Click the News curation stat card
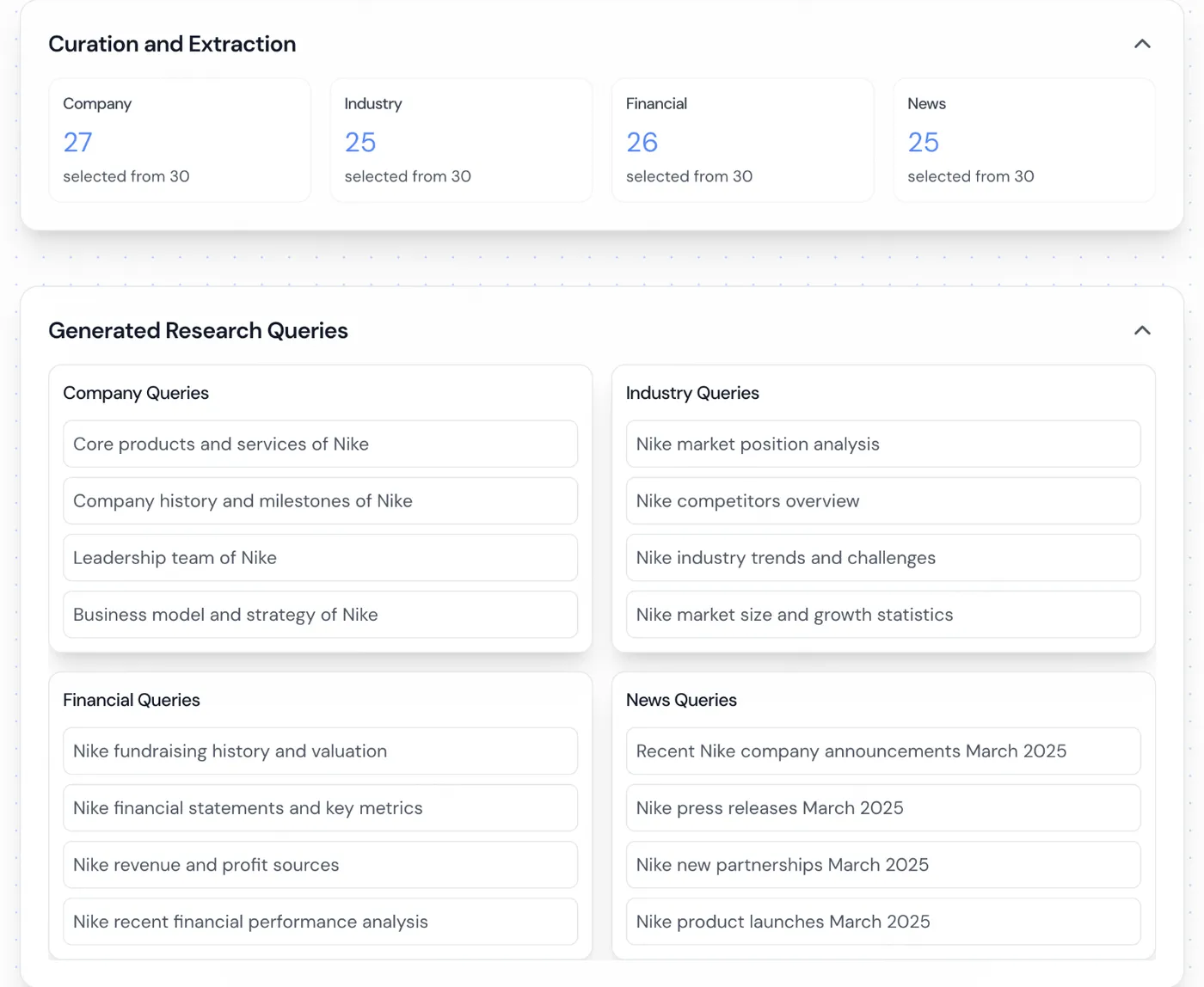This screenshot has height=987, width=1204. point(1023,140)
